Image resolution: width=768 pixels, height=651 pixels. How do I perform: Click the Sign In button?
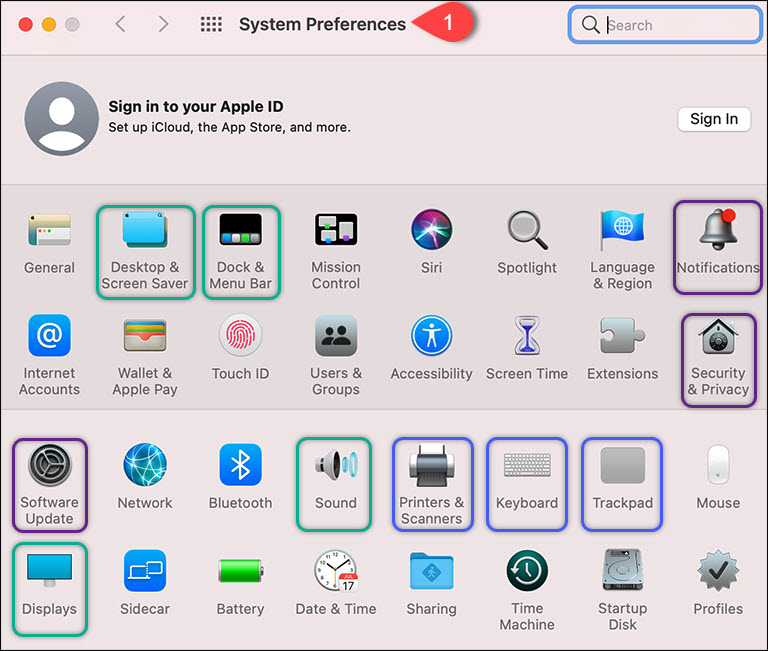[x=714, y=119]
